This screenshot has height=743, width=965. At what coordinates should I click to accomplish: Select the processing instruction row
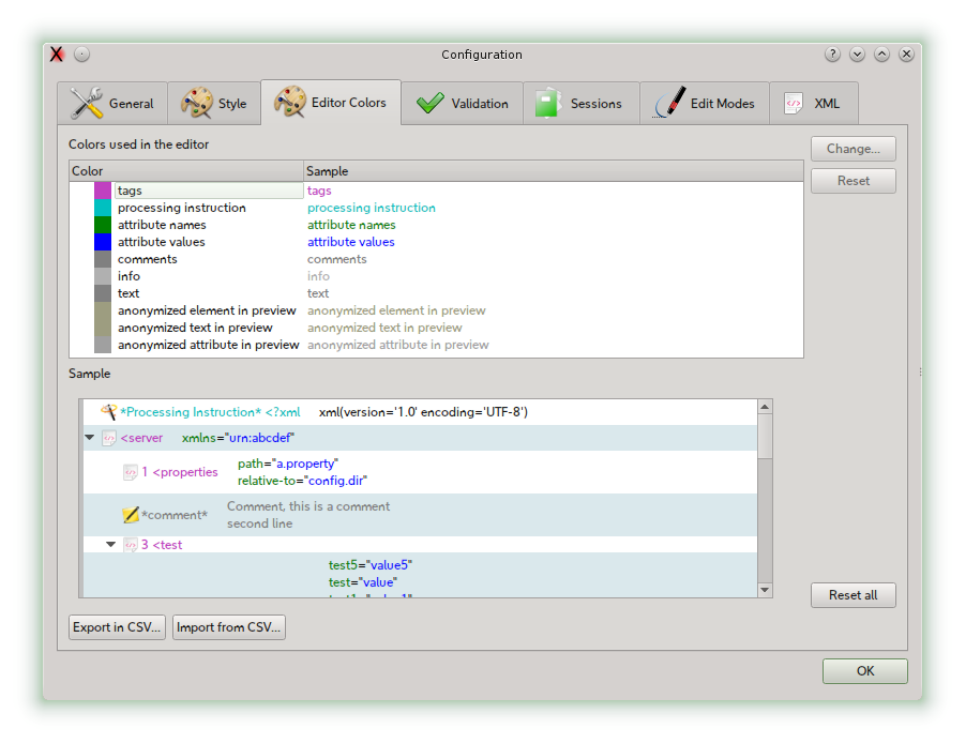click(x=436, y=207)
